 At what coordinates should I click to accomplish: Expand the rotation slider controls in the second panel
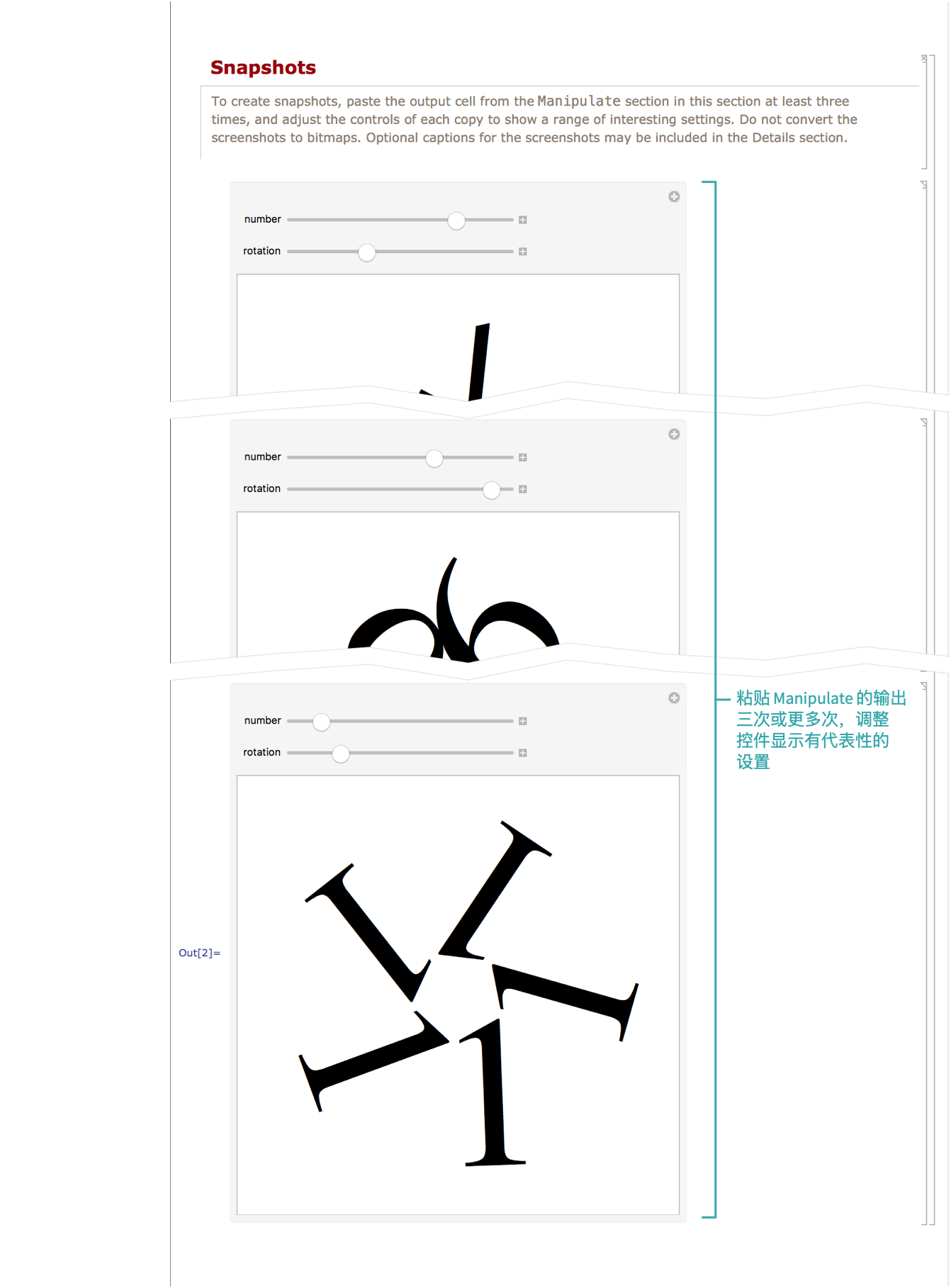tap(523, 489)
